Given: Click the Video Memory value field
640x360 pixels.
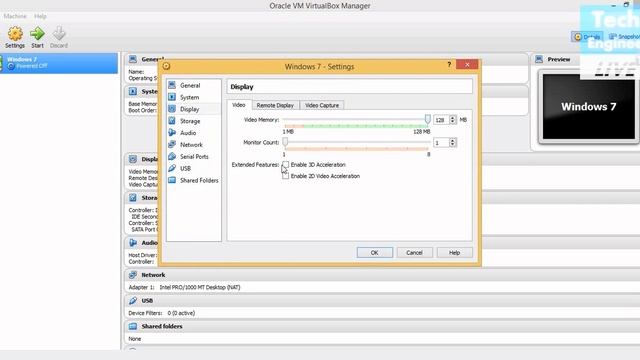Looking at the screenshot, I should [441, 120].
